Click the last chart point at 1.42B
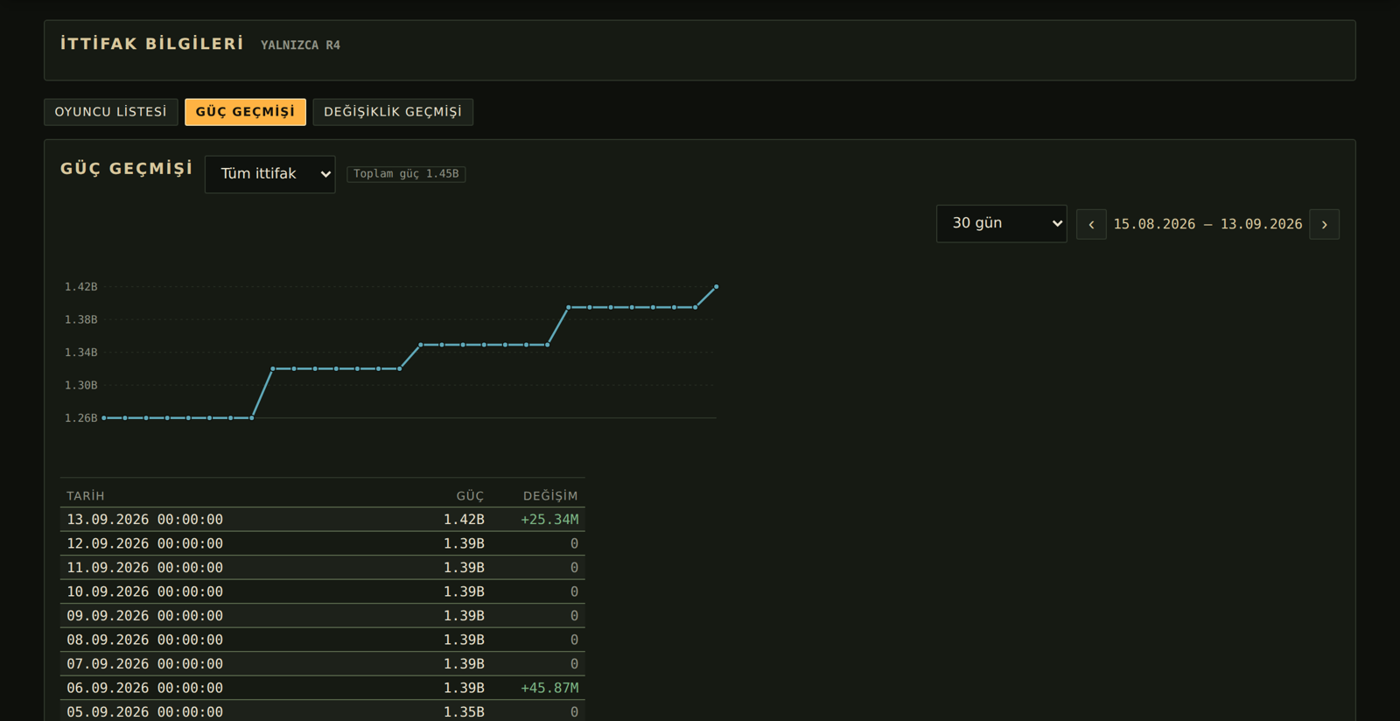The height and width of the screenshot is (721, 1400). click(716, 287)
